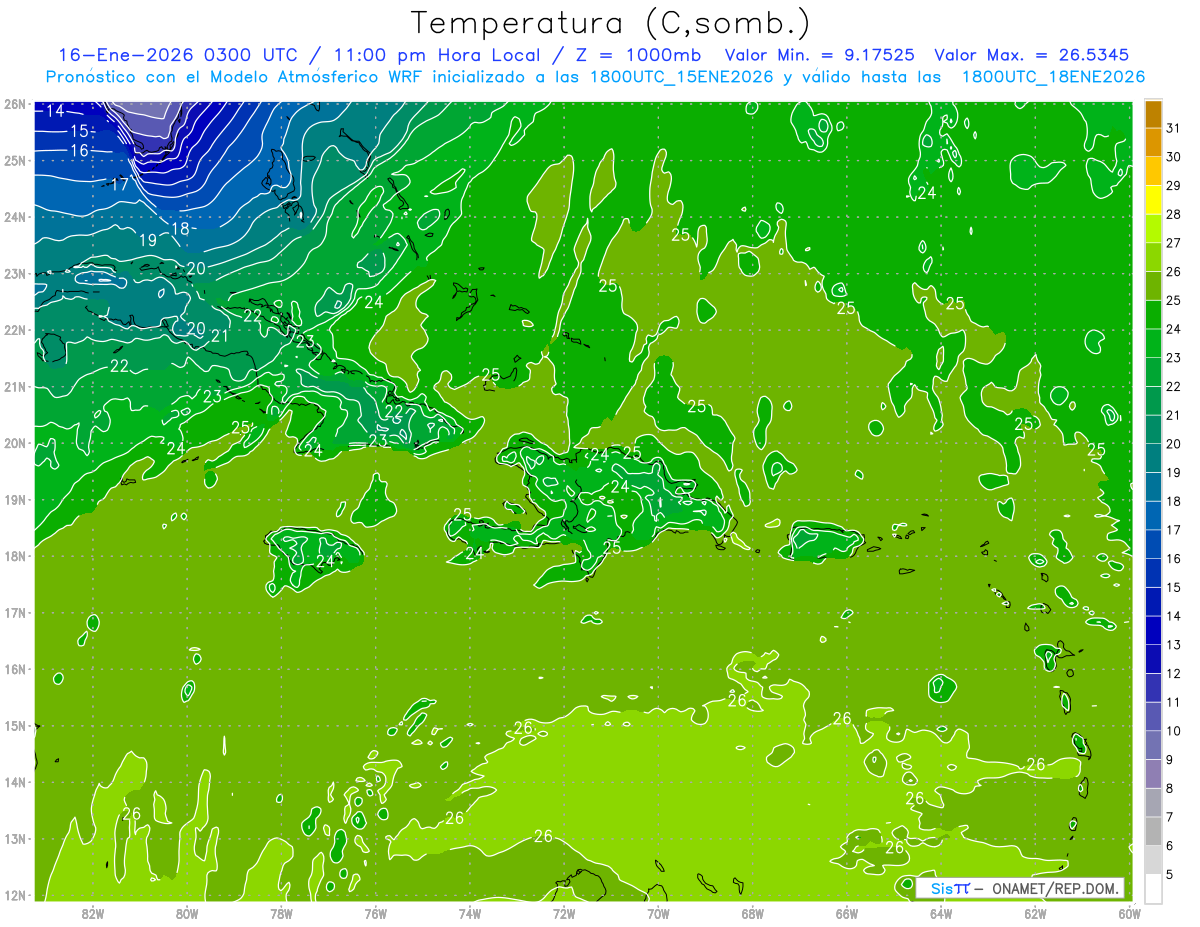The width and height of the screenshot is (1200, 927).
Task: Click the light gray color bar segment between 5 and 6
Action: 1153,860
